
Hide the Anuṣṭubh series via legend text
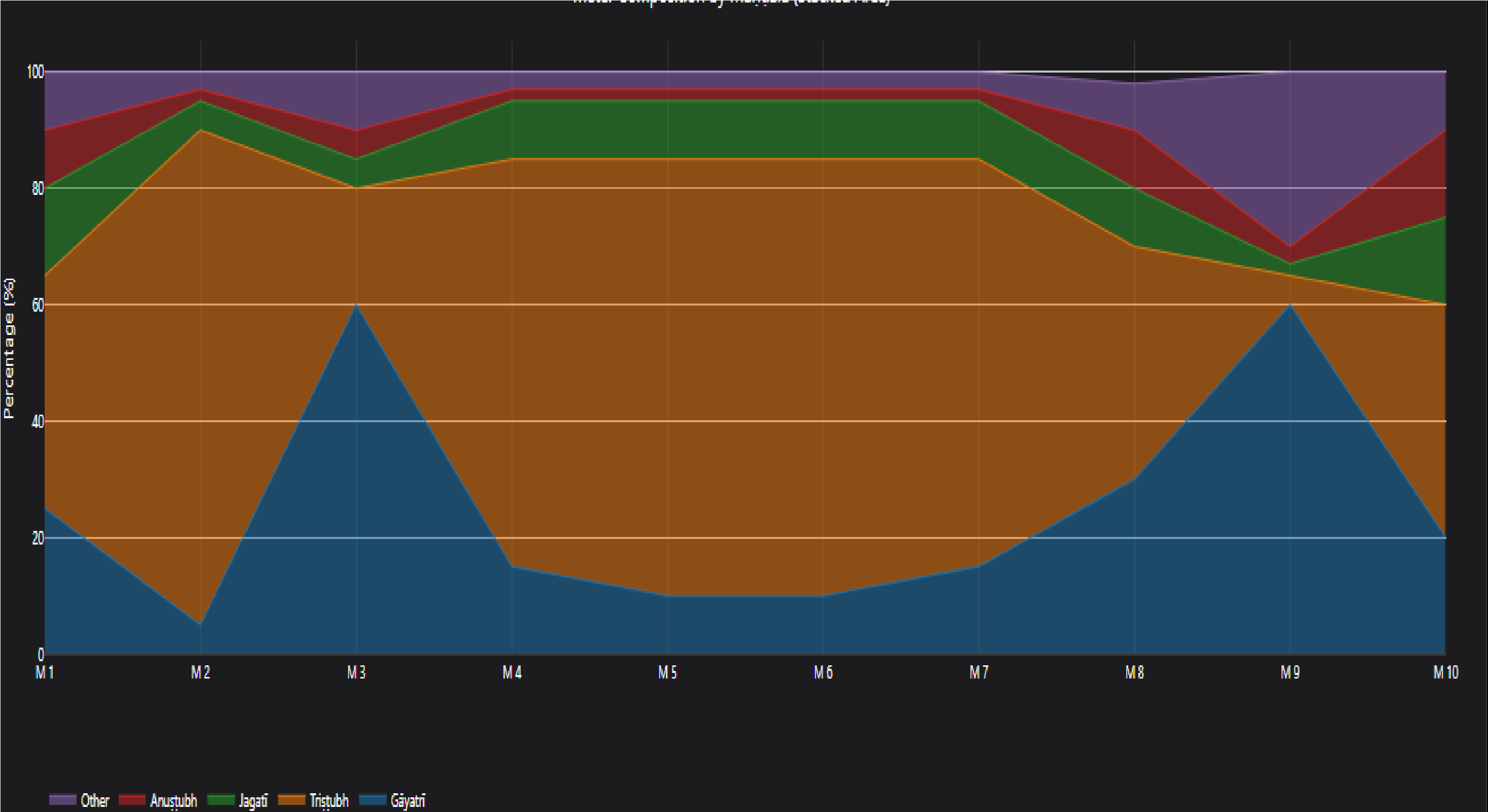pyautogui.click(x=173, y=800)
